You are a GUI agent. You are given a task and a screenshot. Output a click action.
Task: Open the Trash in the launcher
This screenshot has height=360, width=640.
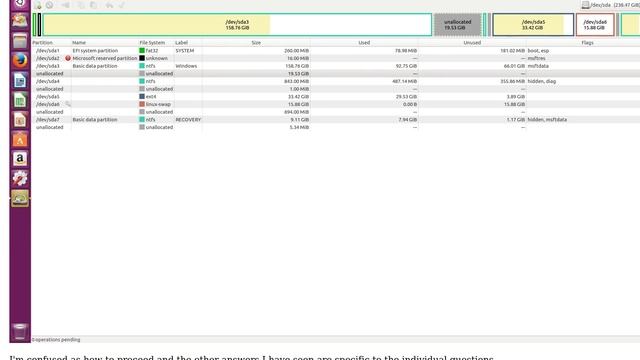click(x=20, y=331)
